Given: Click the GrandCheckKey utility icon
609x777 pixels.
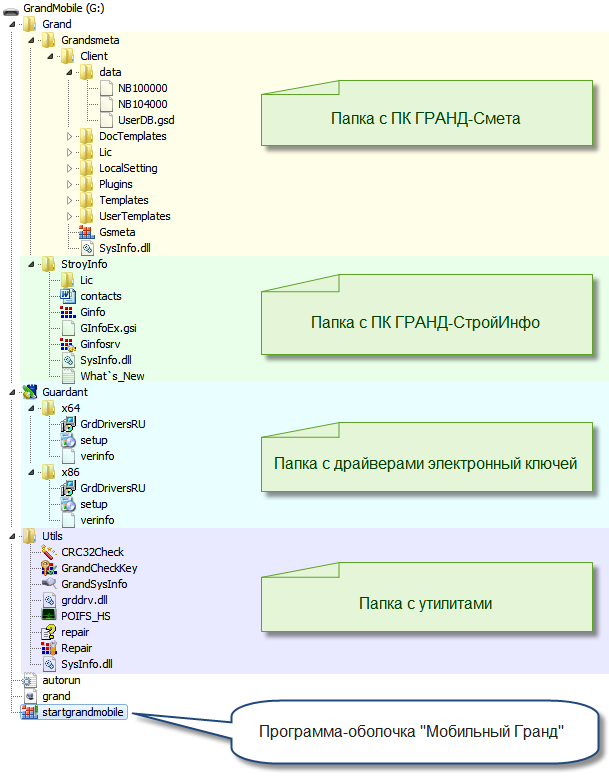Looking at the screenshot, I should pyautogui.click(x=48, y=568).
